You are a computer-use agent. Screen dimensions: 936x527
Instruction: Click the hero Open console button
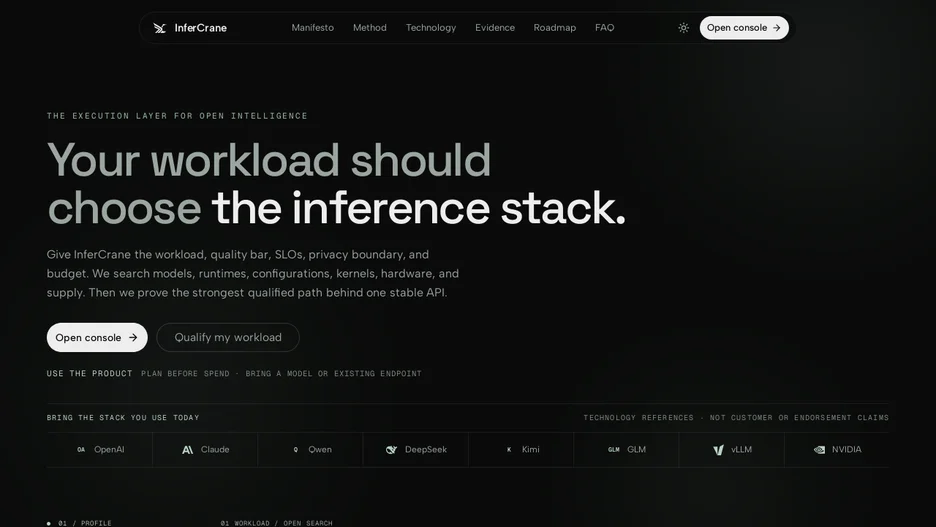click(x=97, y=337)
